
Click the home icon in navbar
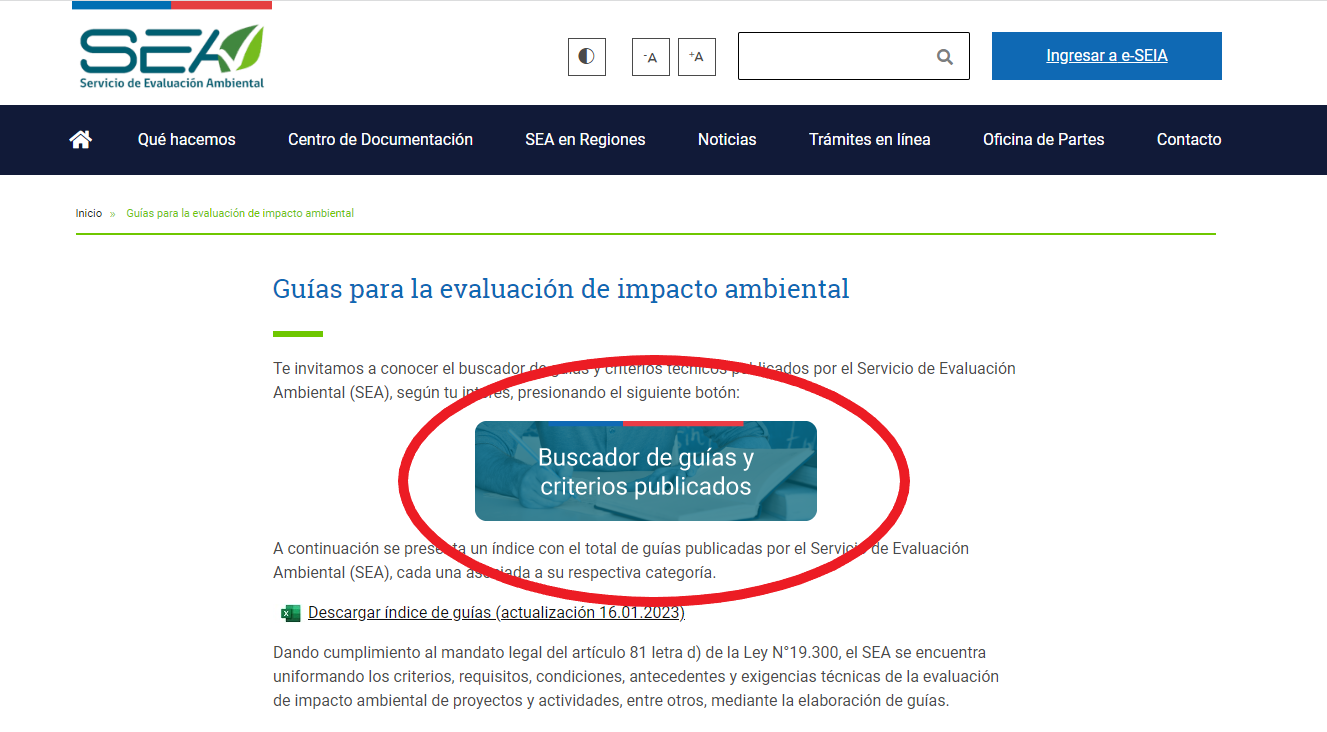click(81, 140)
